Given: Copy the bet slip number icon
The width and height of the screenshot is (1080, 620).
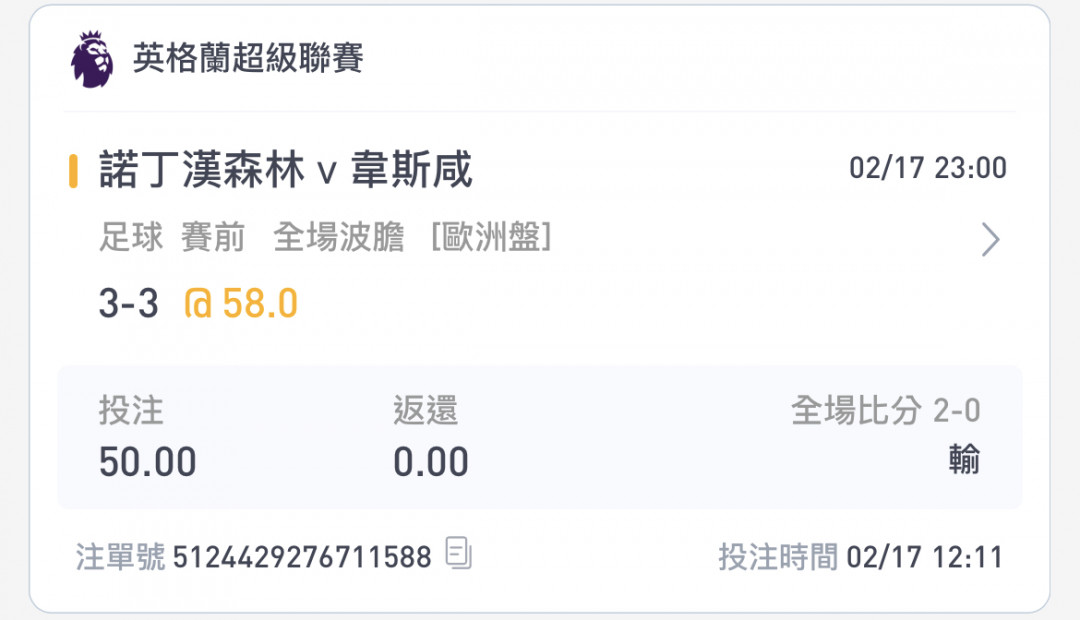Looking at the screenshot, I should (459, 552).
